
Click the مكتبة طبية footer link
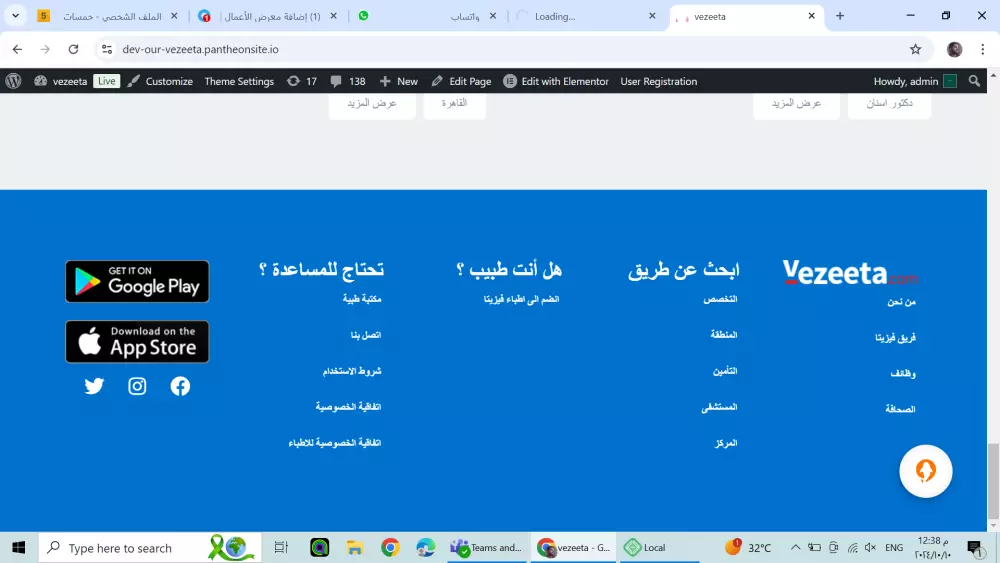click(362, 299)
